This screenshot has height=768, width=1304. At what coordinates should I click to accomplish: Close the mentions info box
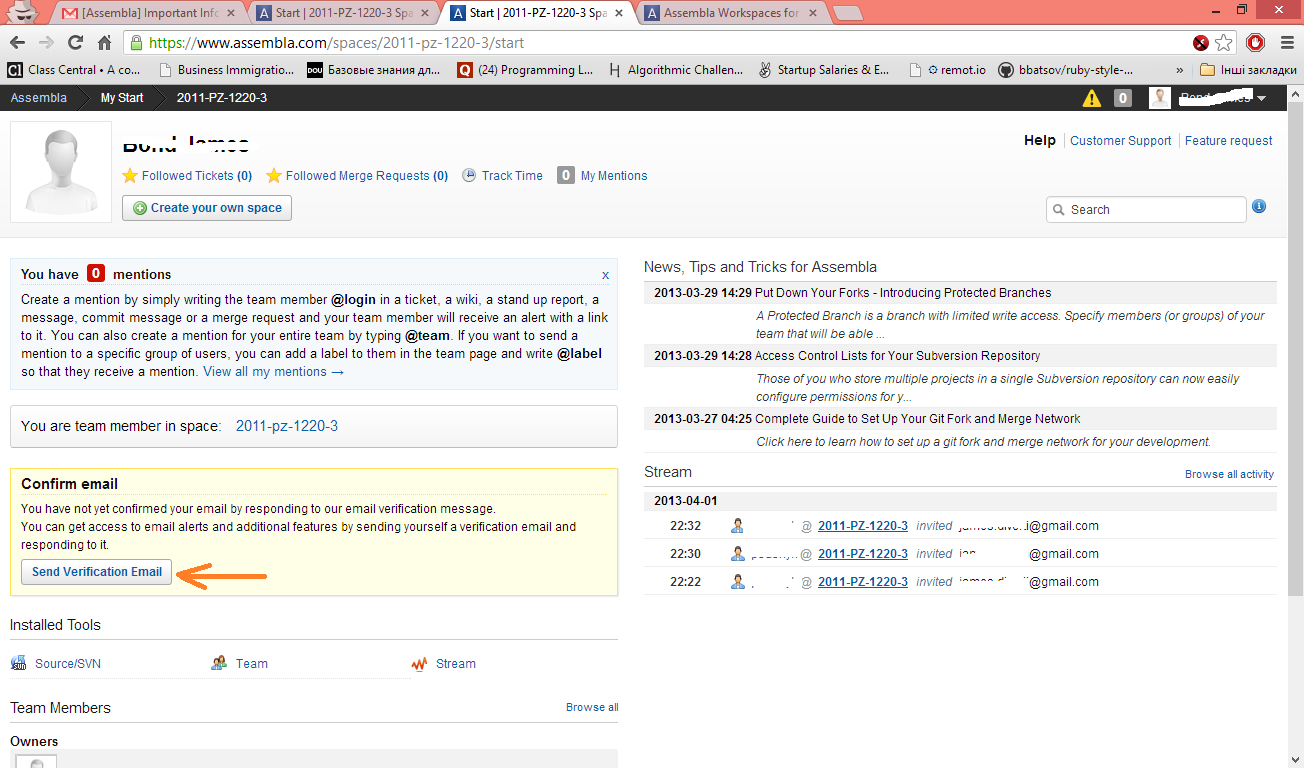click(605, 274)
